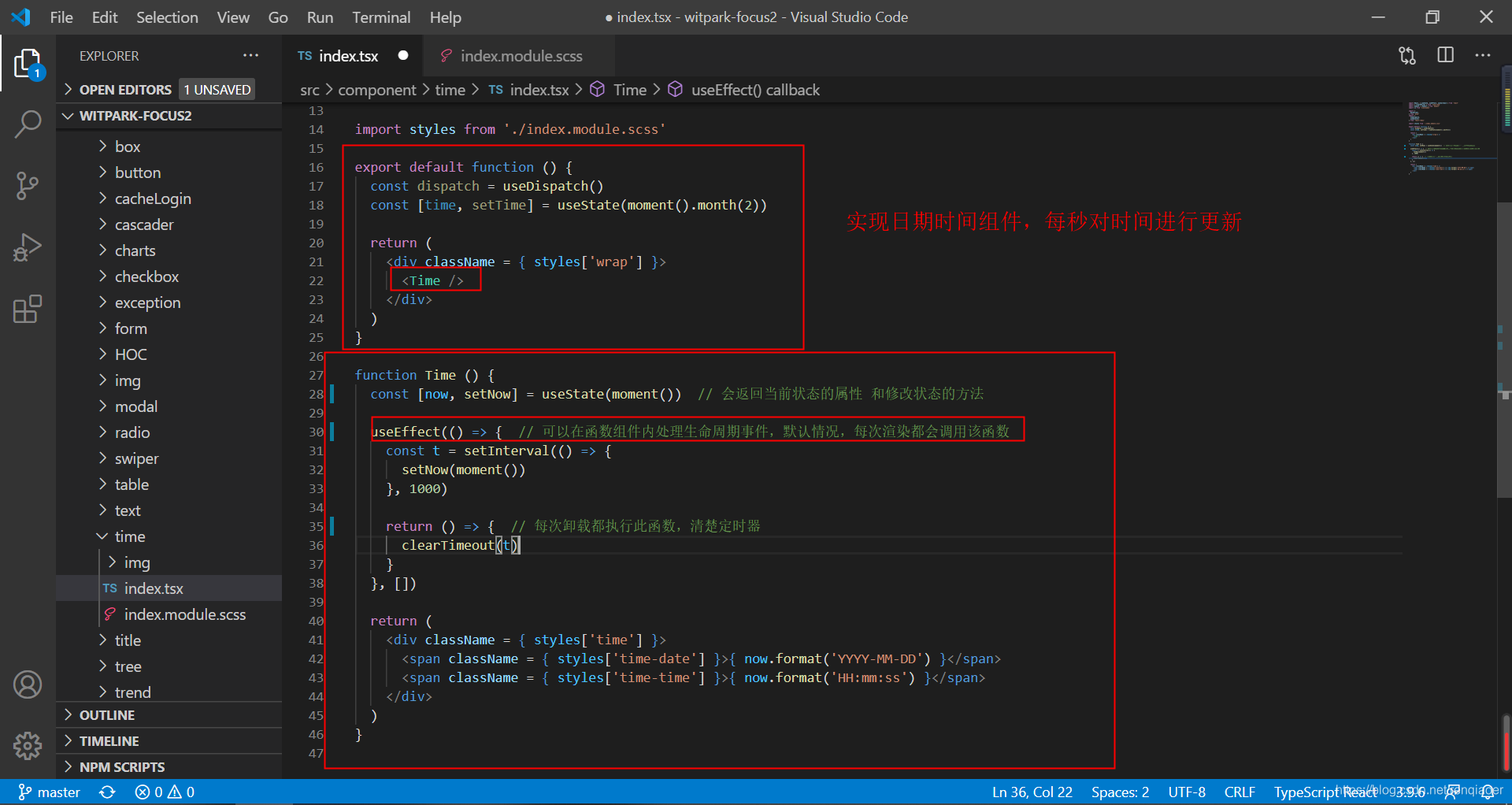
Task: Click the src breadcrumb
Action: coord(309,90)
